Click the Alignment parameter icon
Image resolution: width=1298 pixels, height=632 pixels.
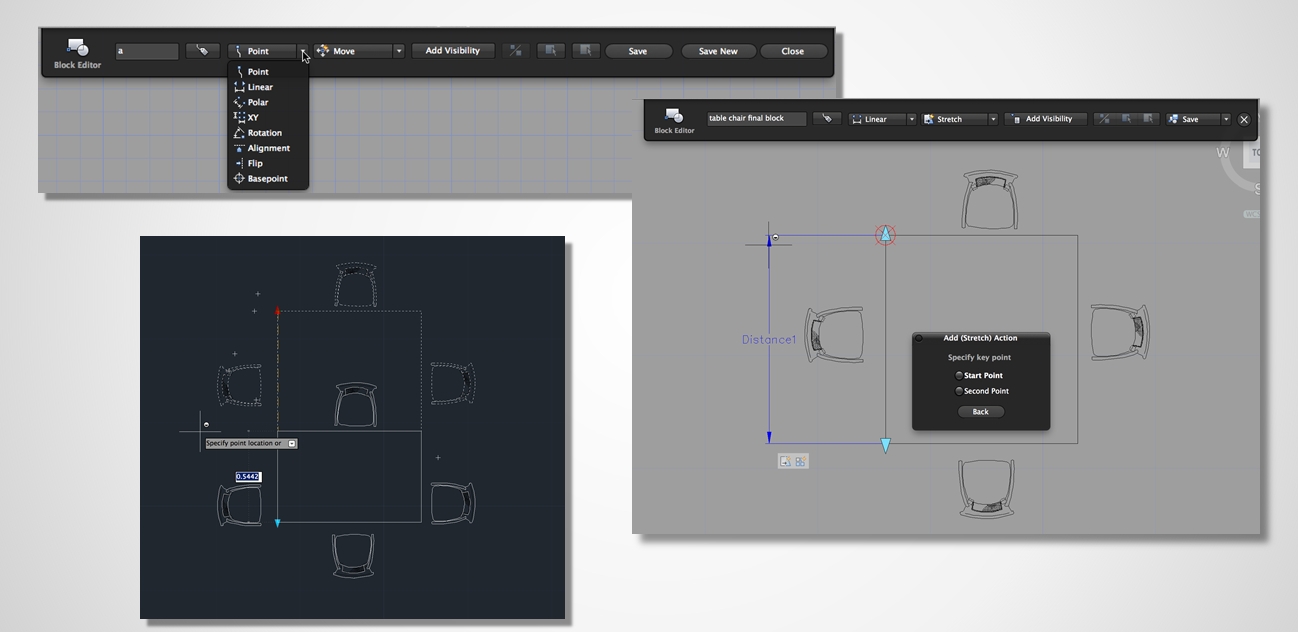tap(239, 148)
